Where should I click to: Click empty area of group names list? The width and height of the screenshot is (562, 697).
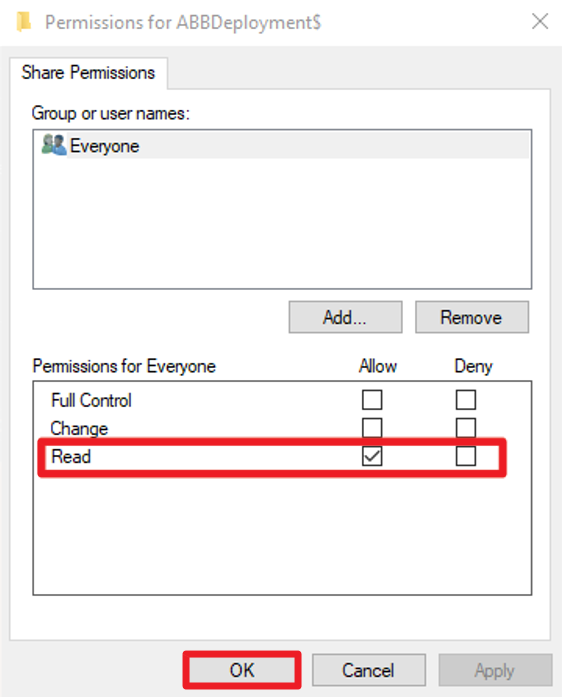click(x=282, y=222)
